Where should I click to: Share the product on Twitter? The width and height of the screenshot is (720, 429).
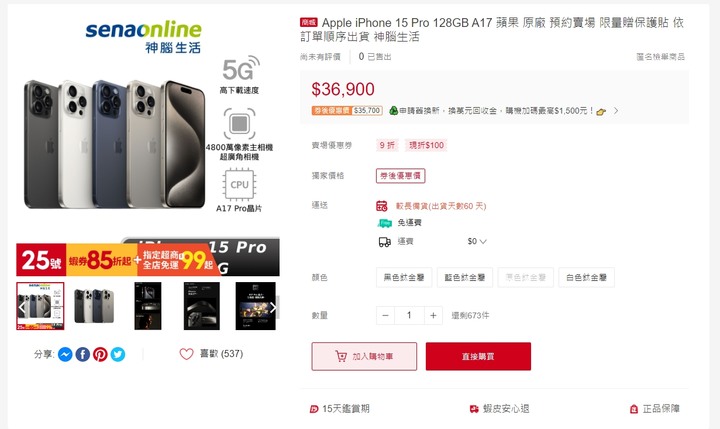tap(118, 354)
